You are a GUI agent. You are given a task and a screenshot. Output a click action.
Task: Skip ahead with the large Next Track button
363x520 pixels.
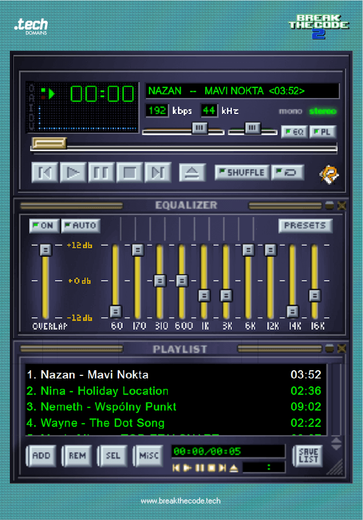[158, 172]
